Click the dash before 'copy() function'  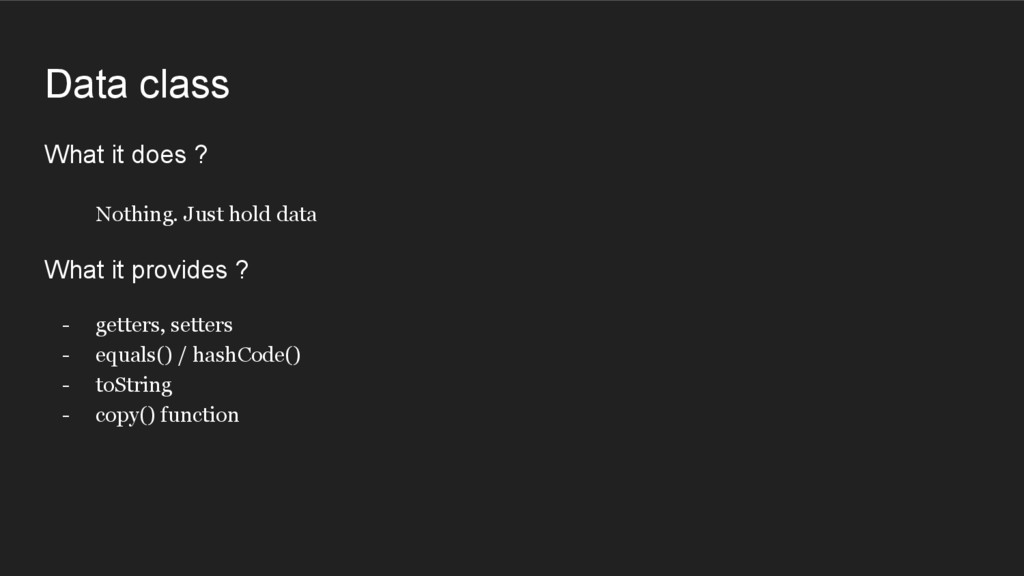click(66, 415)
